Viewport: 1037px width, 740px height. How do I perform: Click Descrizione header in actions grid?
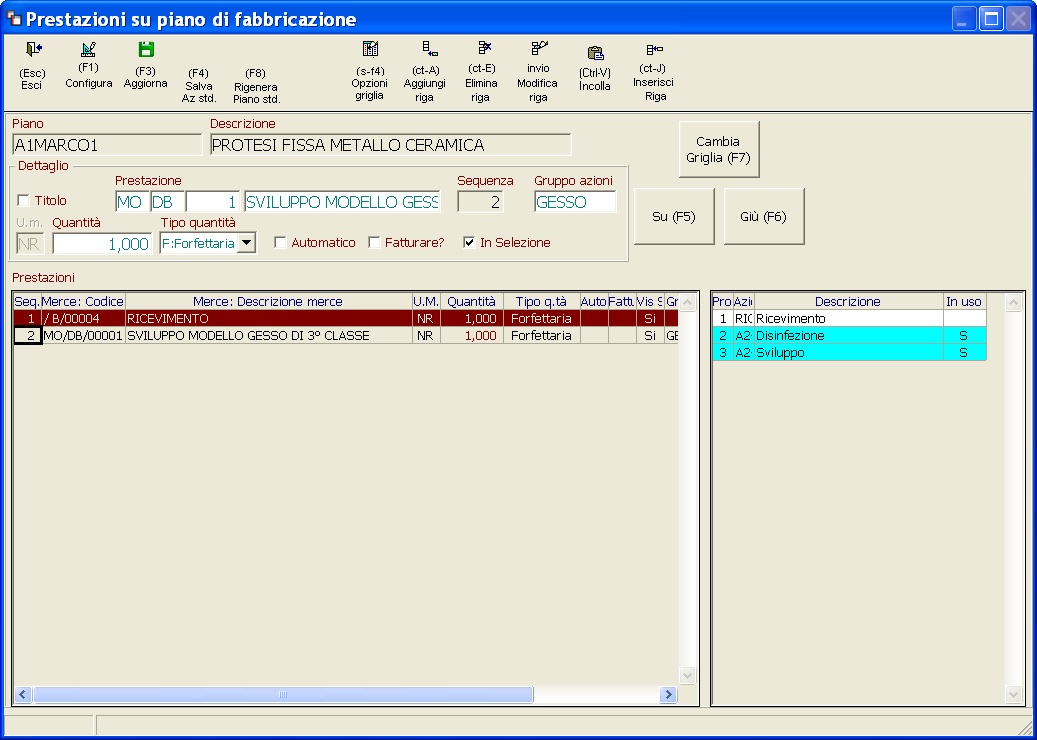[849, 302]
